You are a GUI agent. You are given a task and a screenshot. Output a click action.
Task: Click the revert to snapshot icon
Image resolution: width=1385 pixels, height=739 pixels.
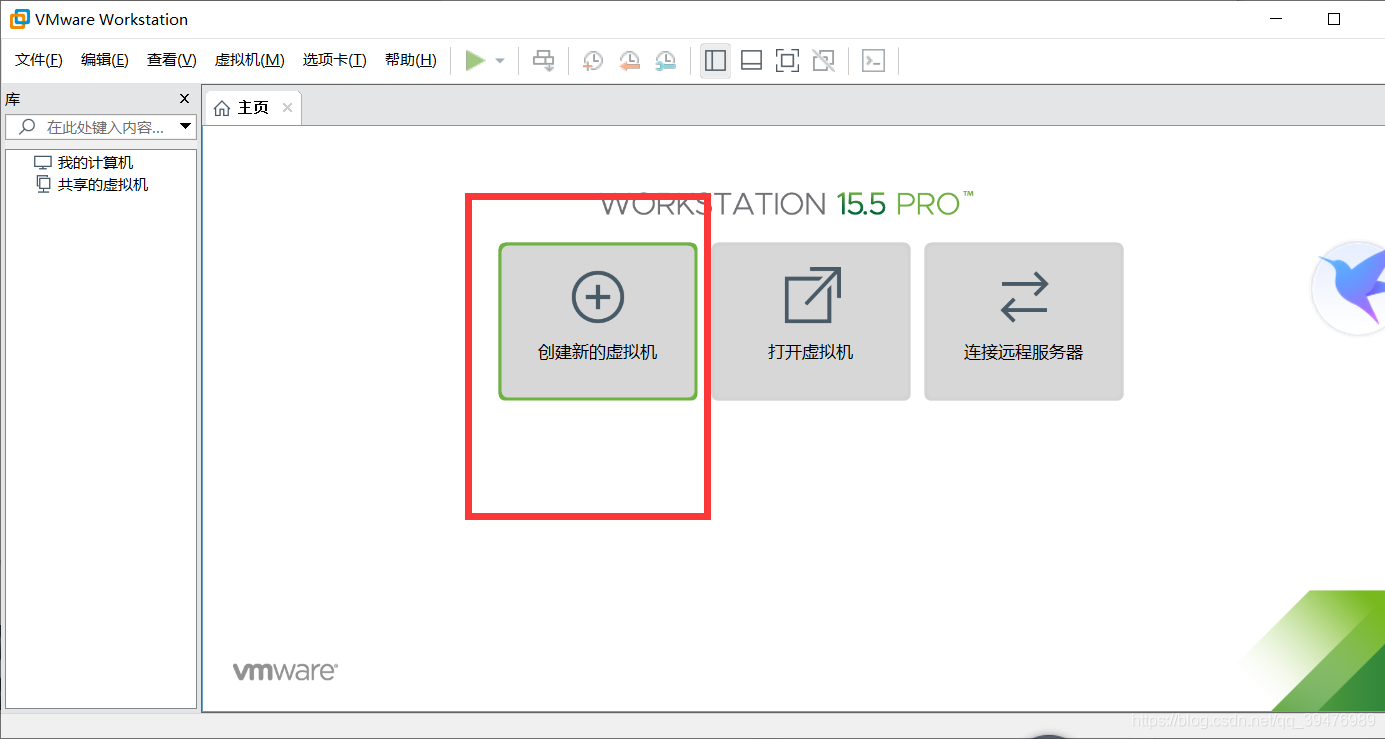tap(629, 61)
